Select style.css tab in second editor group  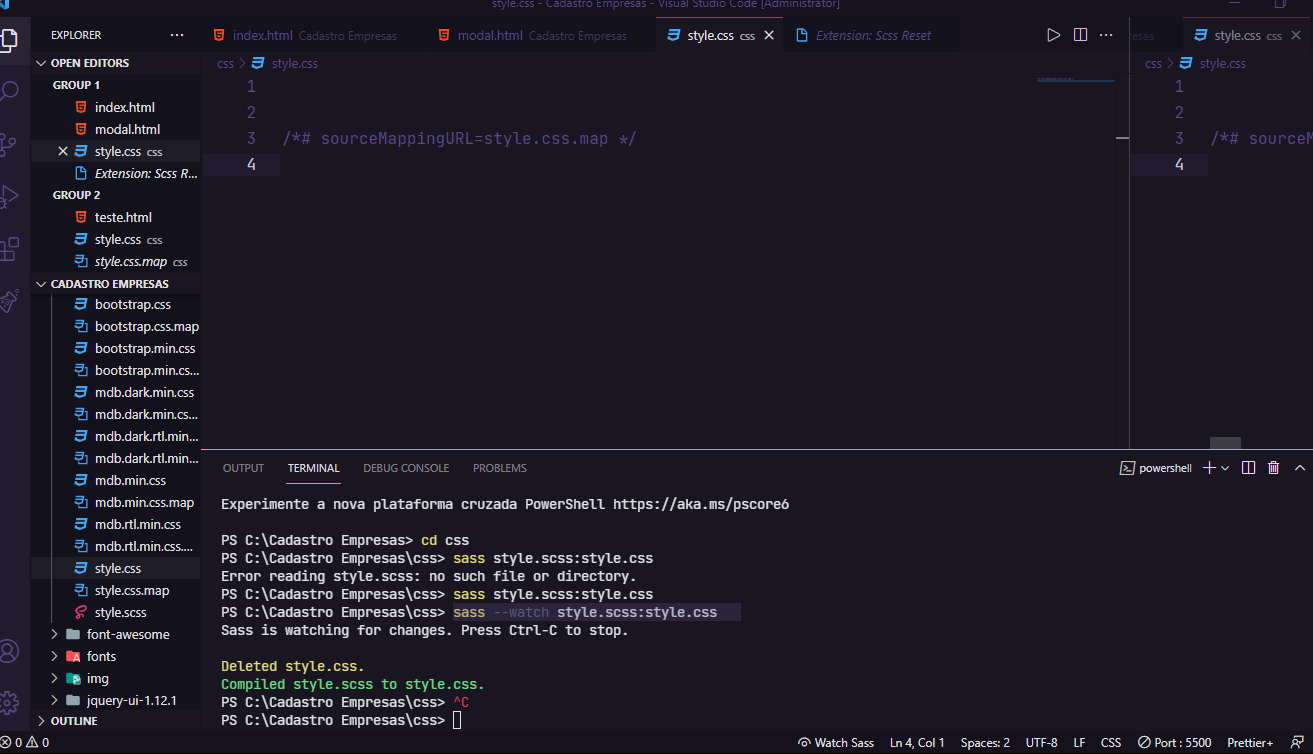[1247, 35]
